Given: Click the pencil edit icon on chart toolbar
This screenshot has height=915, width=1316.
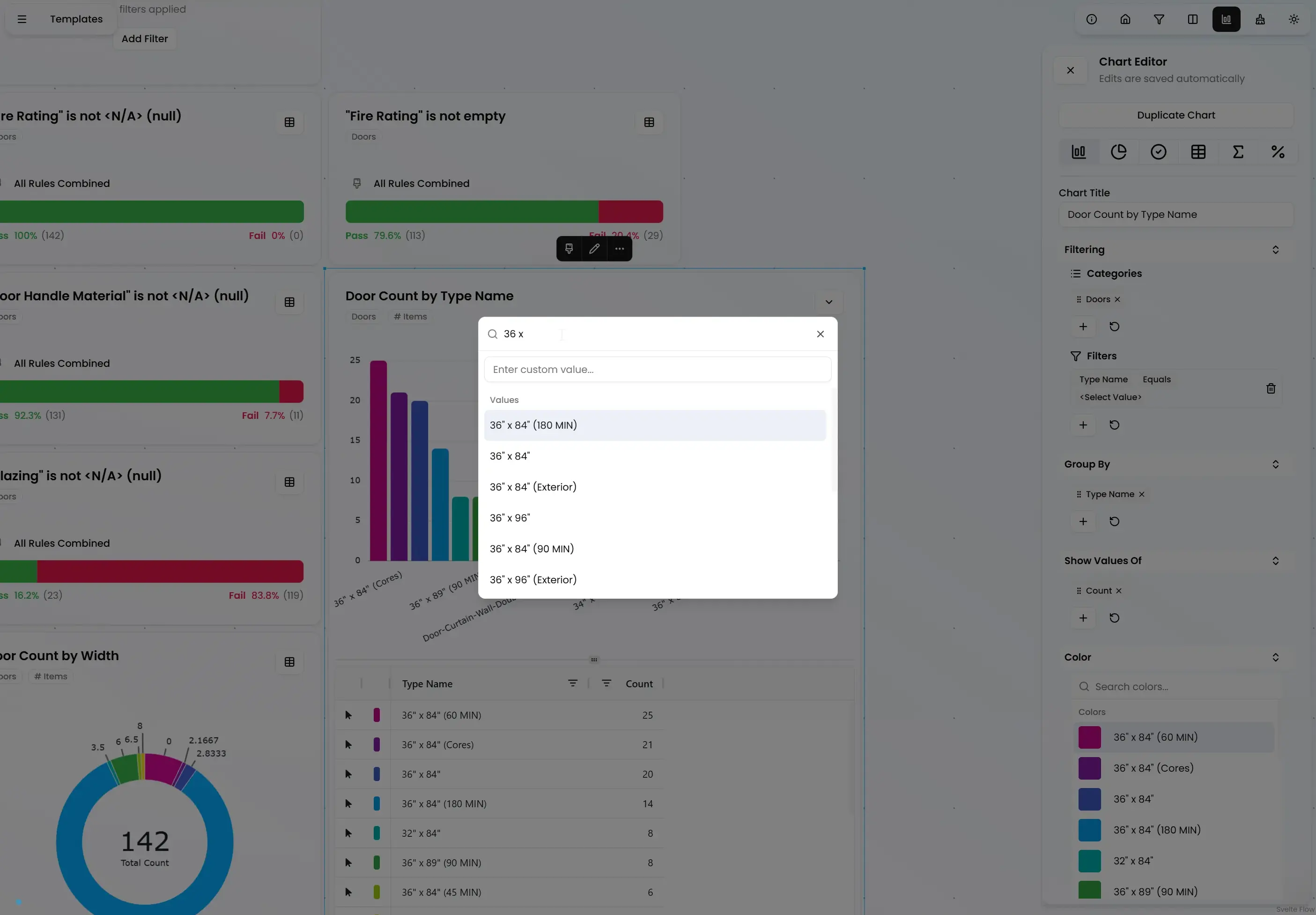Looking at the screenshot, I should point(594,249).
